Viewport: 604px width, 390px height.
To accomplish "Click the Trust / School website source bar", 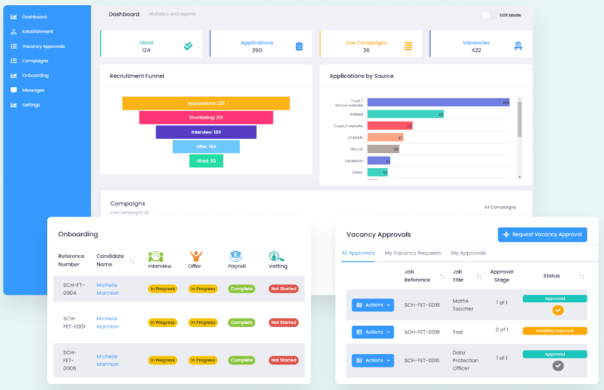I will point(438,102).
